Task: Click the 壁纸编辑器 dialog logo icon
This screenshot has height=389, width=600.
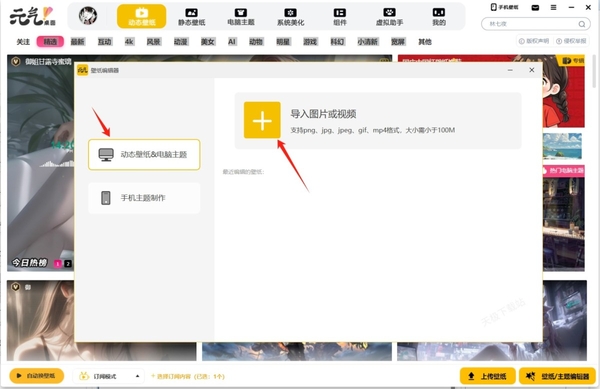Action: pos(83,70)
